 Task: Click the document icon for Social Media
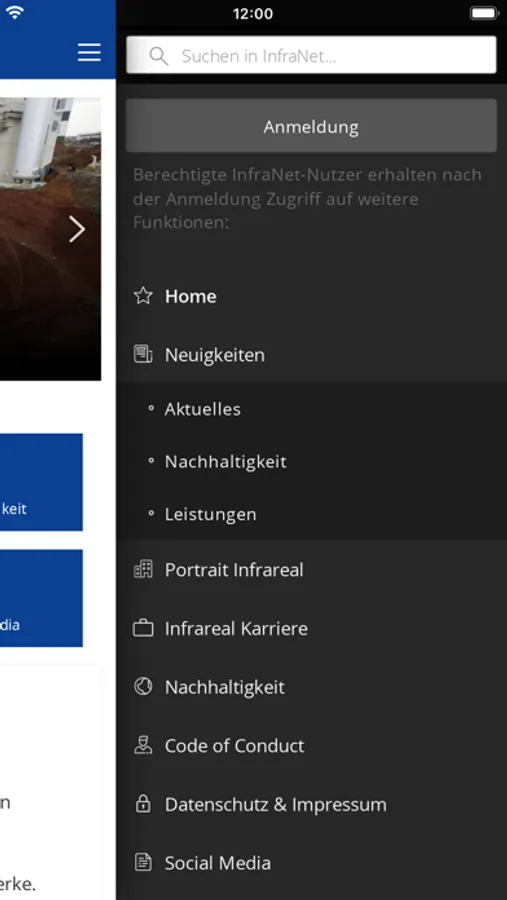coord(143,862)
